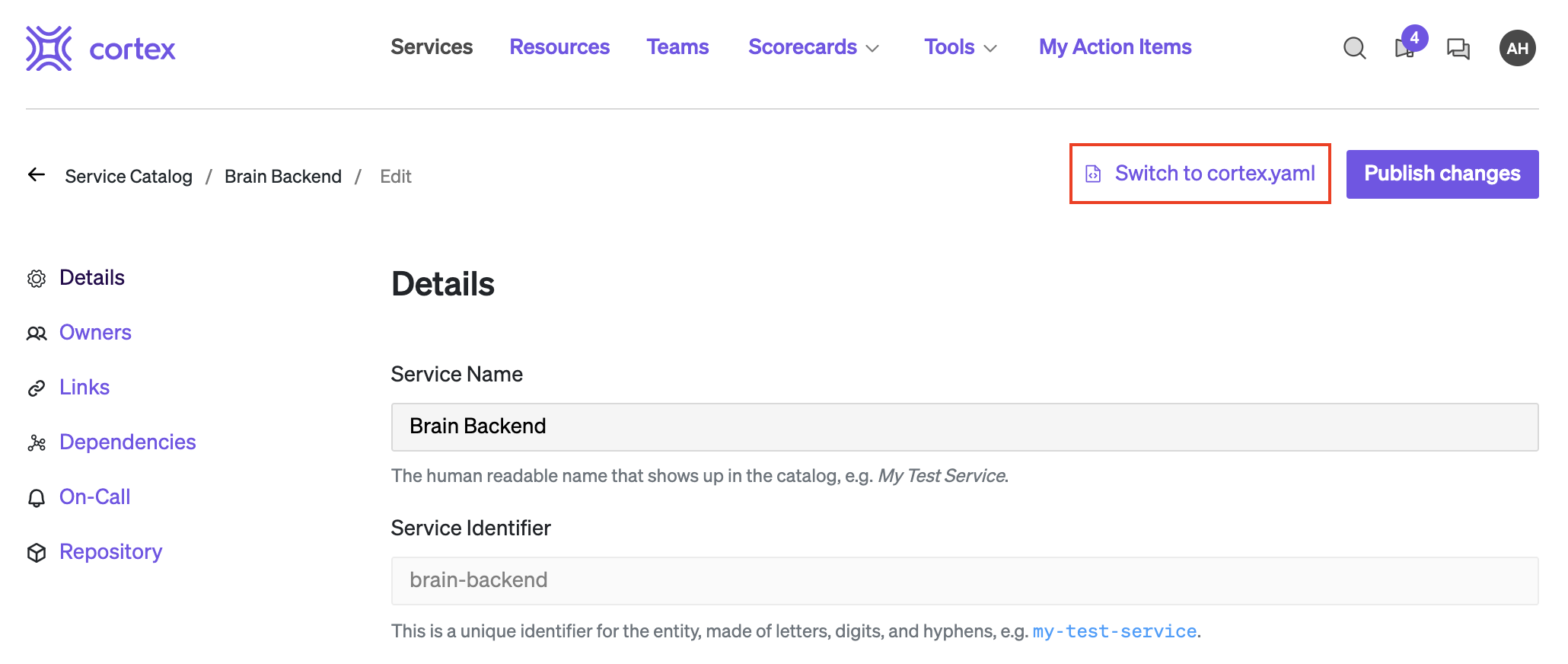
Task: Open the Services nav item
Action: click(x=432, y=47)
